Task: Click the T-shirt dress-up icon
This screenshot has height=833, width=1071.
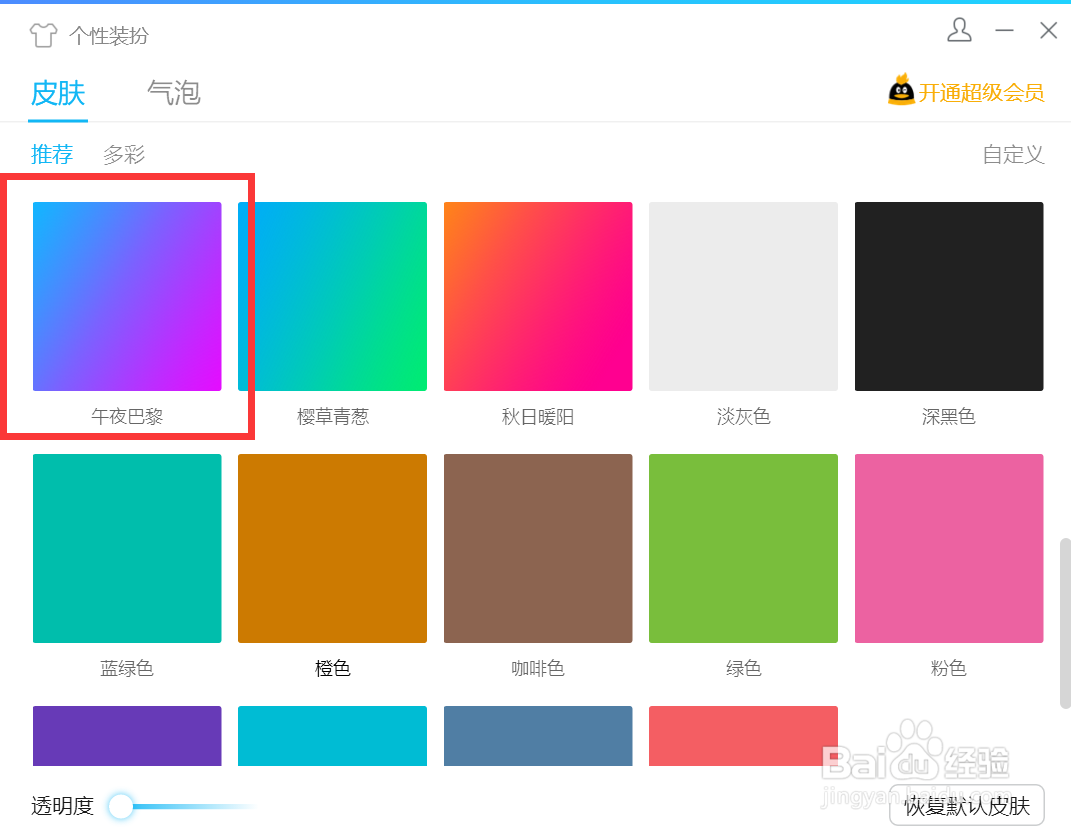Action: coord(43,35)
